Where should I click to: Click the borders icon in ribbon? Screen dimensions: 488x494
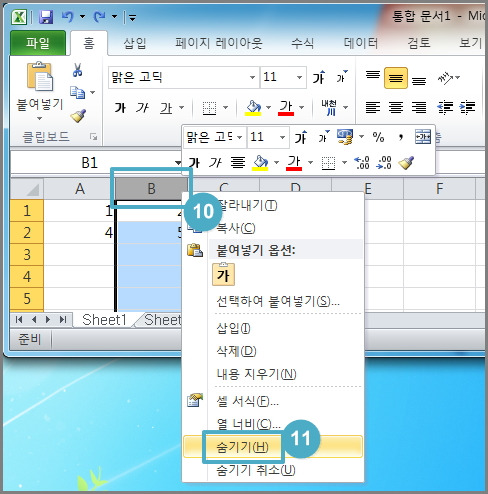pos(209,108)
